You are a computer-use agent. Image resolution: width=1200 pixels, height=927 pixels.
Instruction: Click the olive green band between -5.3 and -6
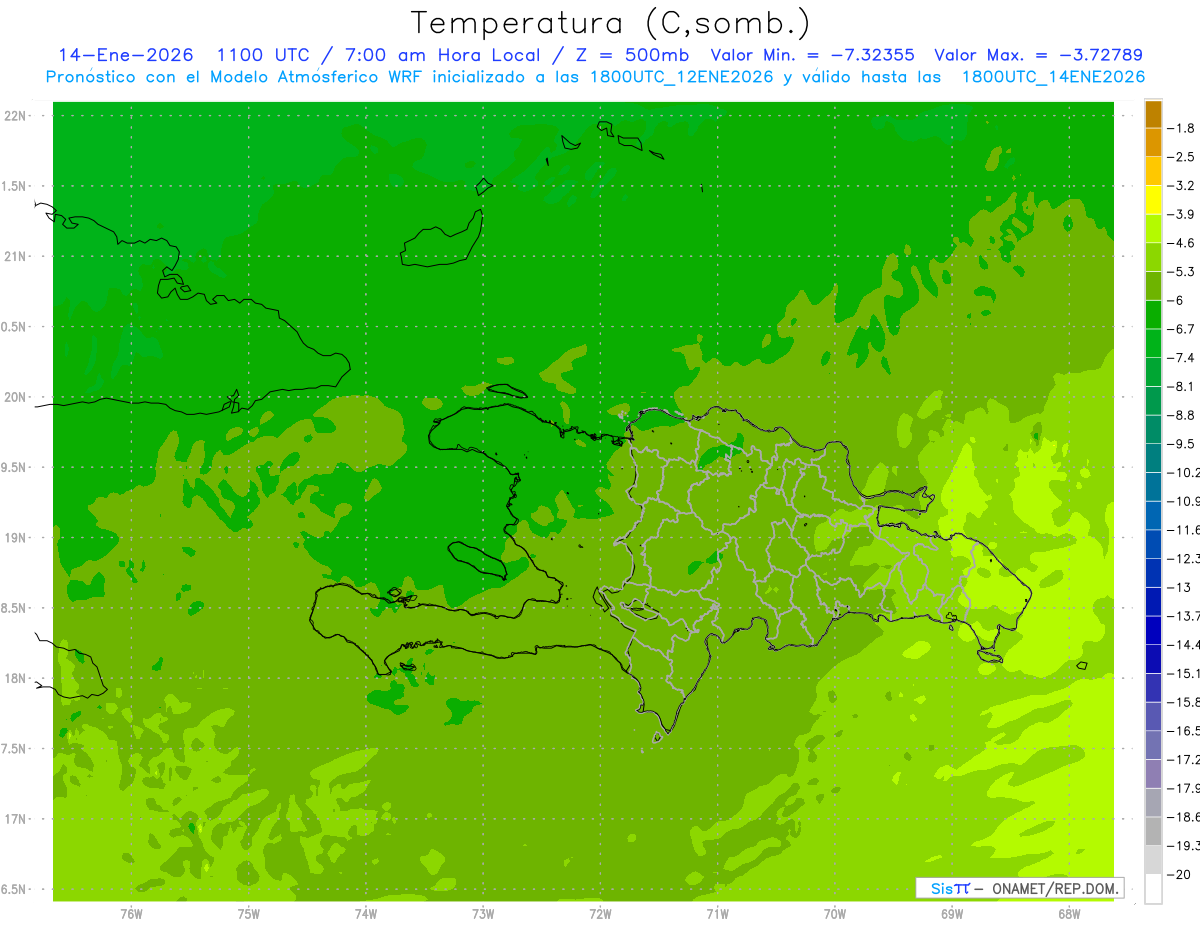pyautogui.click(x=1153, y=286)
